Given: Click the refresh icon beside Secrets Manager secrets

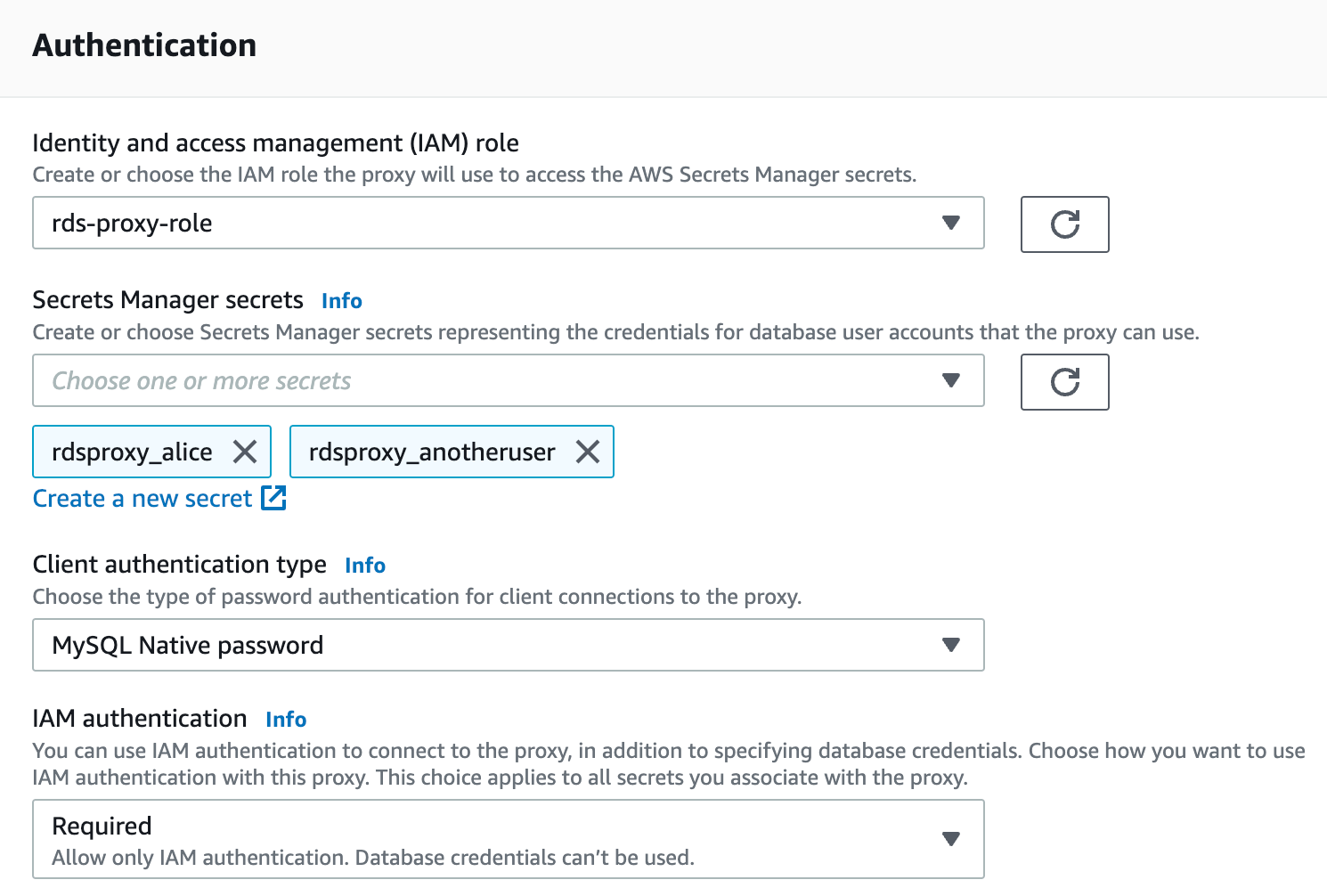Looking at the screenshot, I should pos(1064,382).
